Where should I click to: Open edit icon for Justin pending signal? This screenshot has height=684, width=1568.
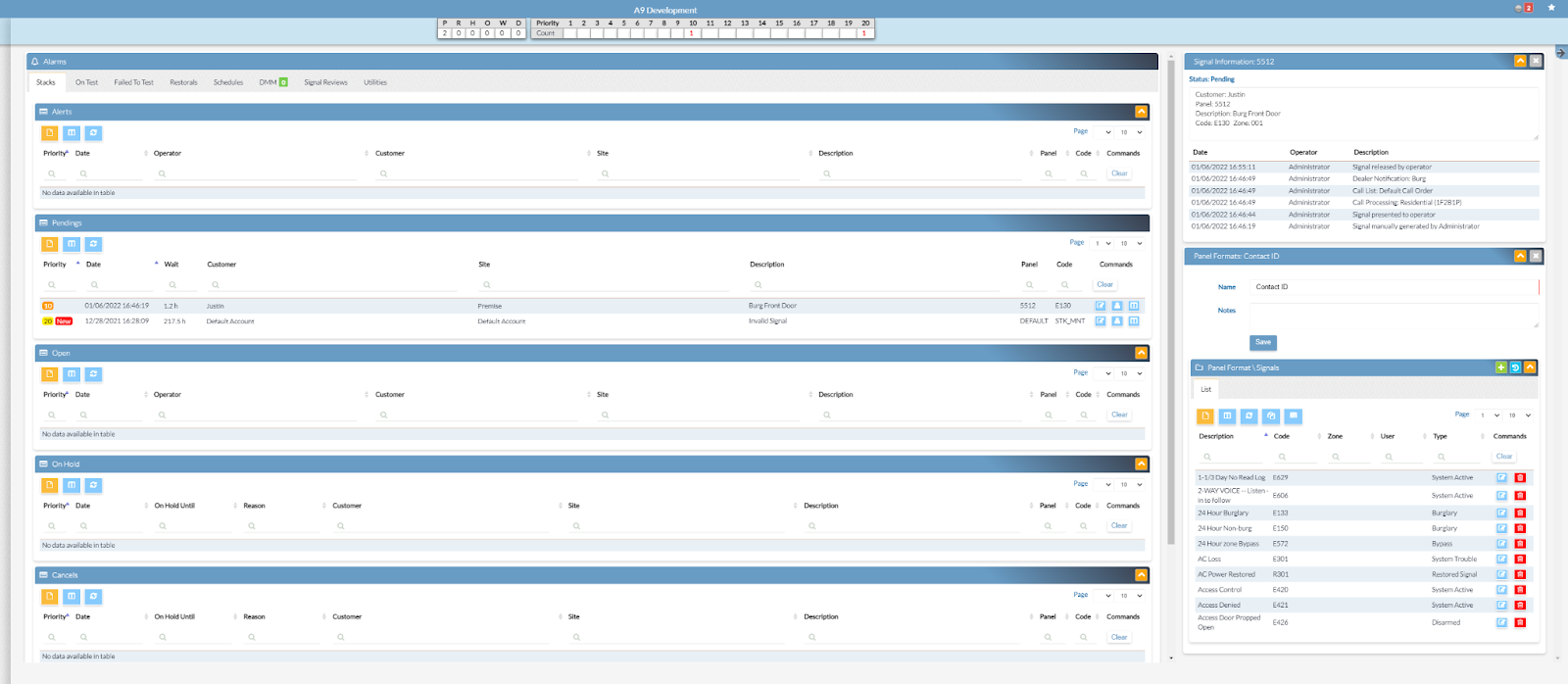[x=1101, y=306]
